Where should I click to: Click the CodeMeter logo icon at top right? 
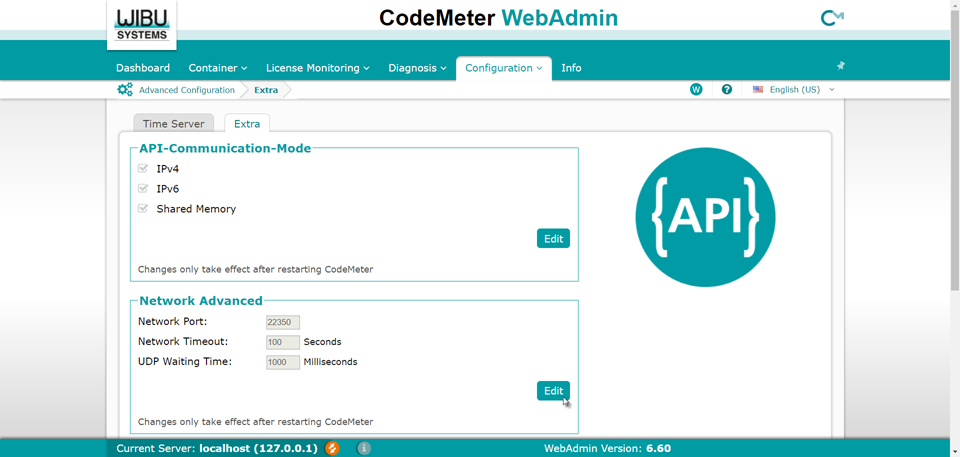(x=831, y=18)
